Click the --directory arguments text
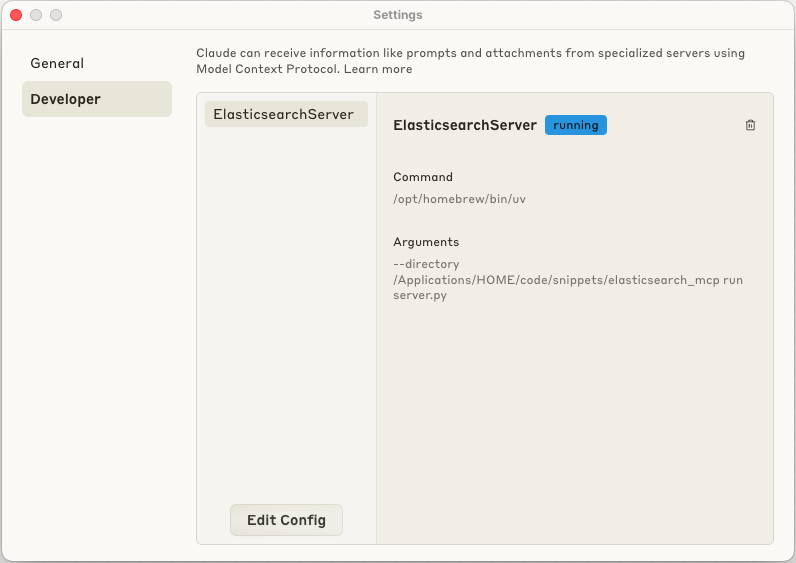796x563 pixels. click(x=568, y=280)
